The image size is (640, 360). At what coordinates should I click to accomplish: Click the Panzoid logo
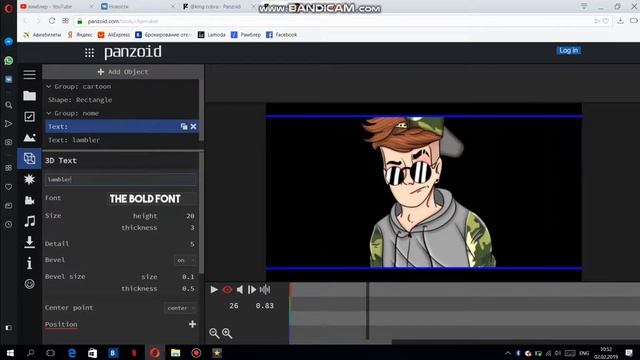point(133,52)
